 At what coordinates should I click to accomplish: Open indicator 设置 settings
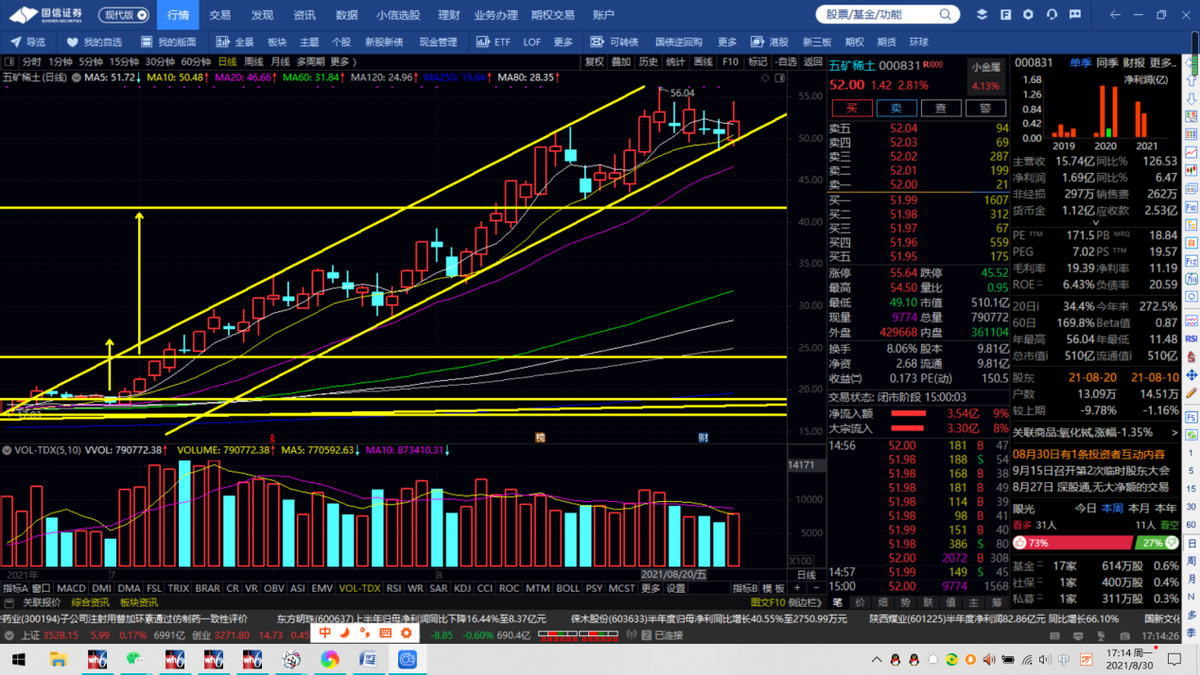point(676,589)
